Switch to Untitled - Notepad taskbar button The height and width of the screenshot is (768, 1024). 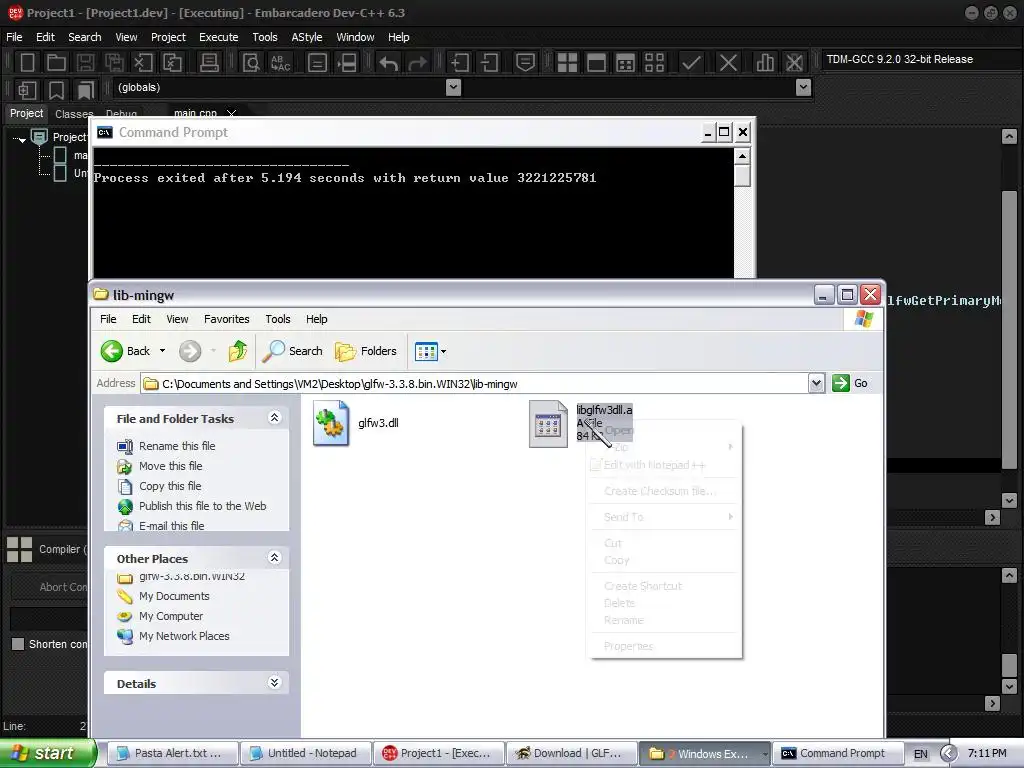point(306,753)
